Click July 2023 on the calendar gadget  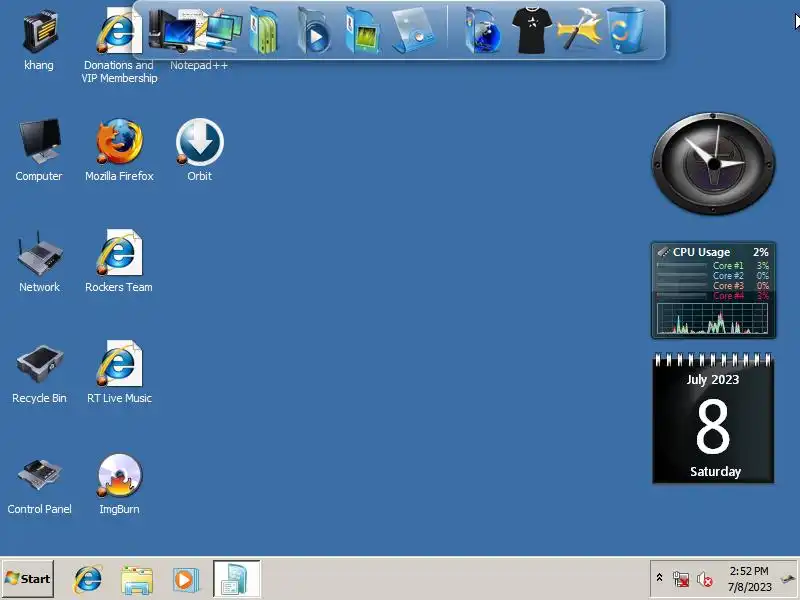[x=713, y=380]
